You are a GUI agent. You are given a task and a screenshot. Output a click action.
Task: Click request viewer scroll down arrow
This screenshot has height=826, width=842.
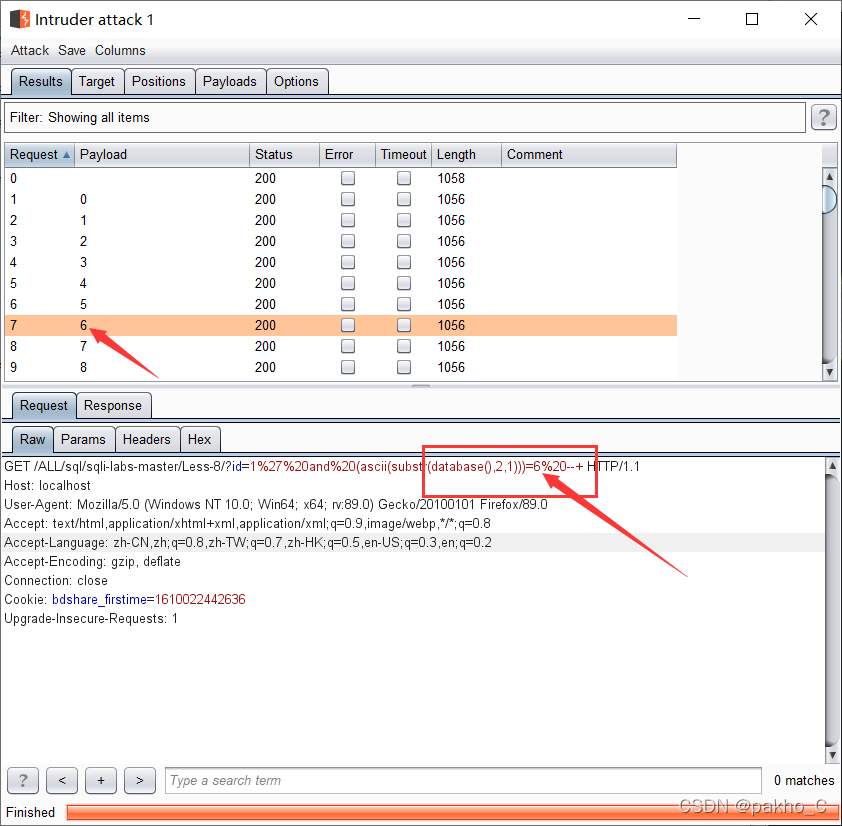pos(832,755)
